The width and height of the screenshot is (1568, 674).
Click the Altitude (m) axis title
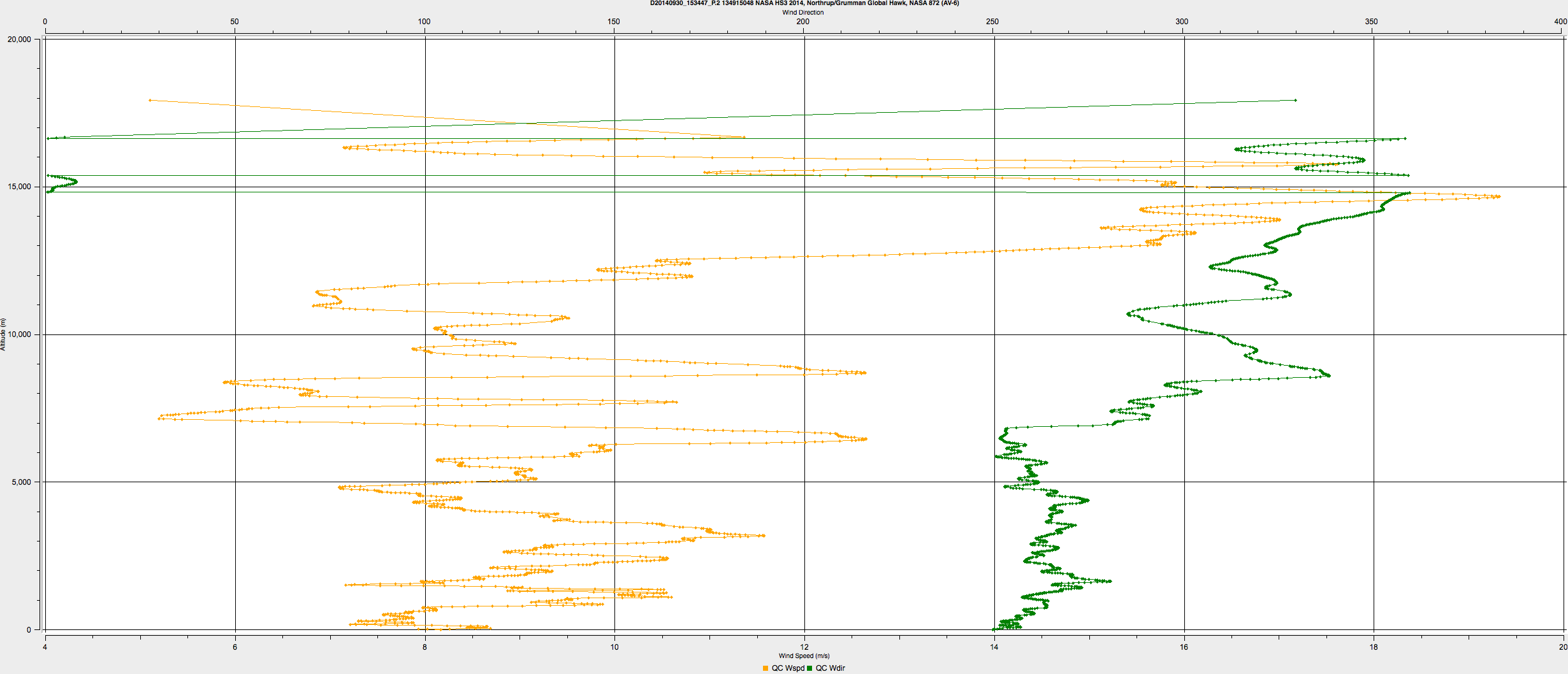3,334
